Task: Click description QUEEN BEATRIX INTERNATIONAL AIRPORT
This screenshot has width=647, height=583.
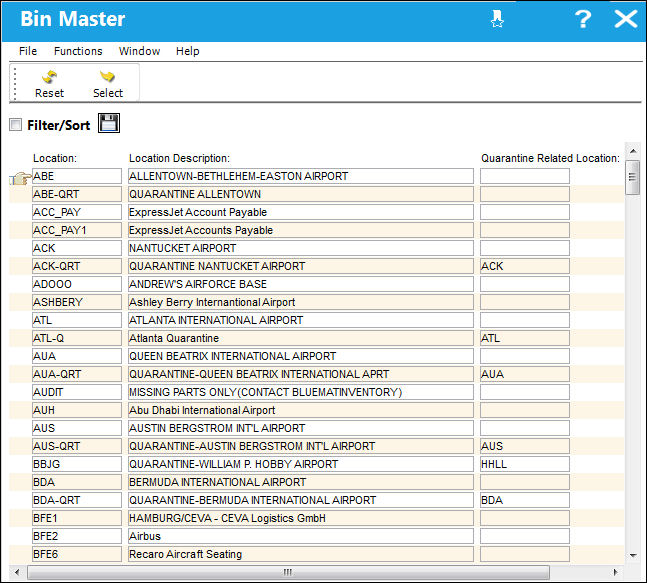Action: pos(301,356)
